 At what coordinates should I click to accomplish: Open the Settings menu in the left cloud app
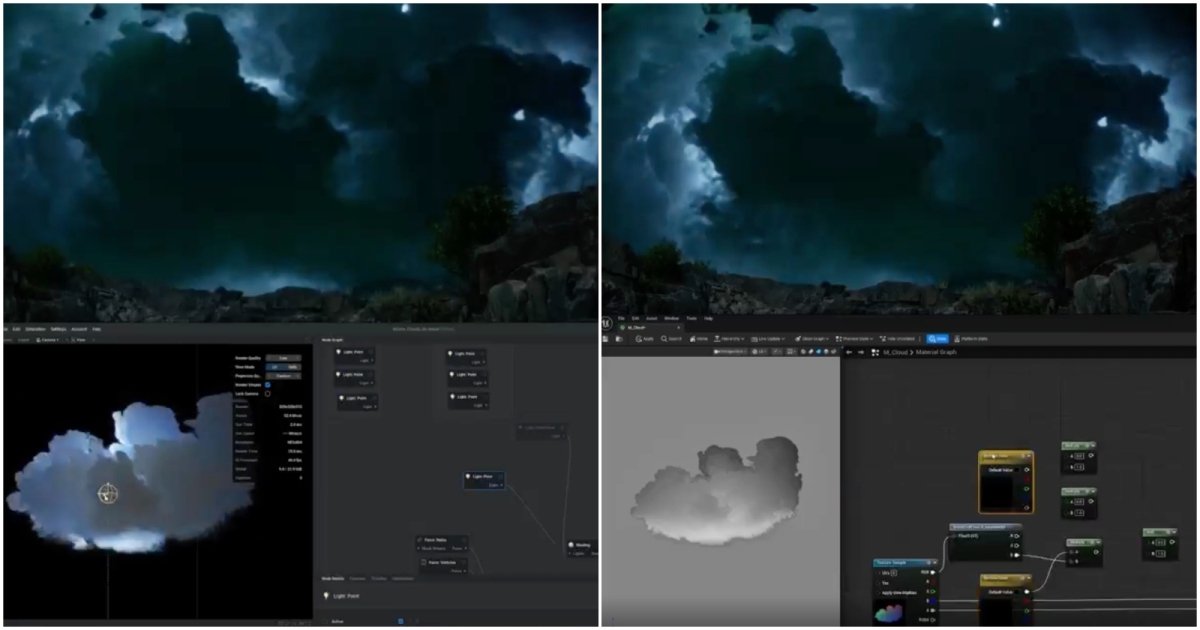[58, 329]
